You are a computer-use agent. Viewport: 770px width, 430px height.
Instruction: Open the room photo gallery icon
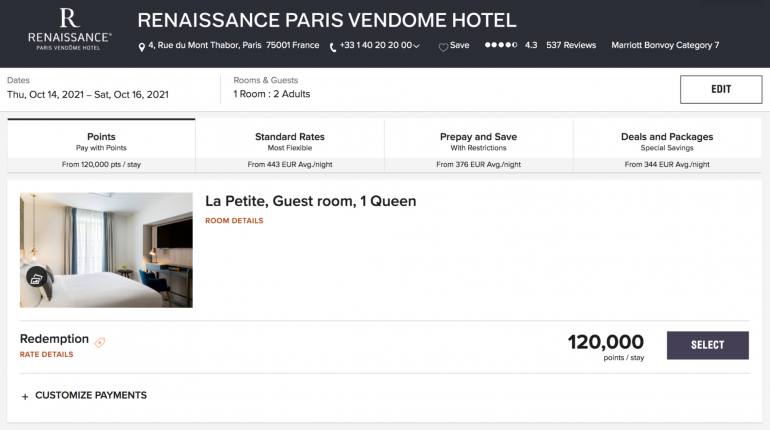pyautogui.click(x=37, y=278)
